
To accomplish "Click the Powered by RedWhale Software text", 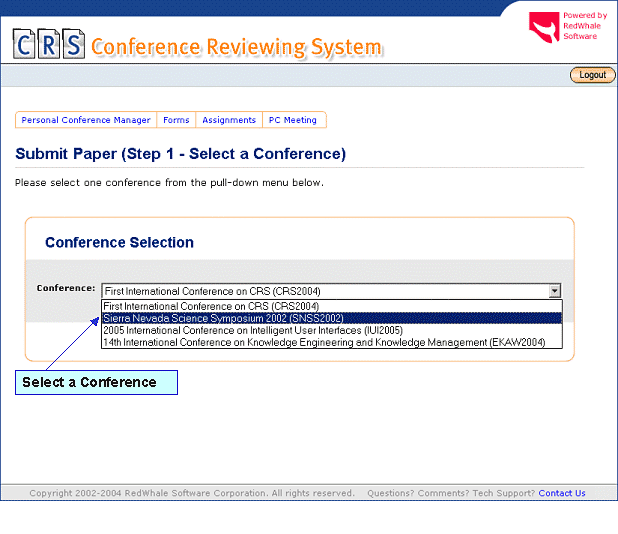I will pyautogui.click(x=584, y=26).
